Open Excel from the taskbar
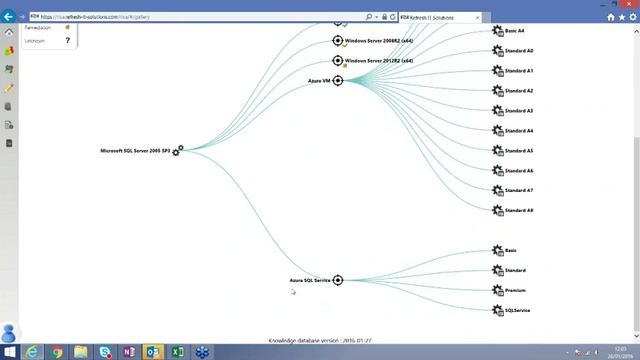The width and height of the screenshot is (640, 360). (x=178, y=352)
